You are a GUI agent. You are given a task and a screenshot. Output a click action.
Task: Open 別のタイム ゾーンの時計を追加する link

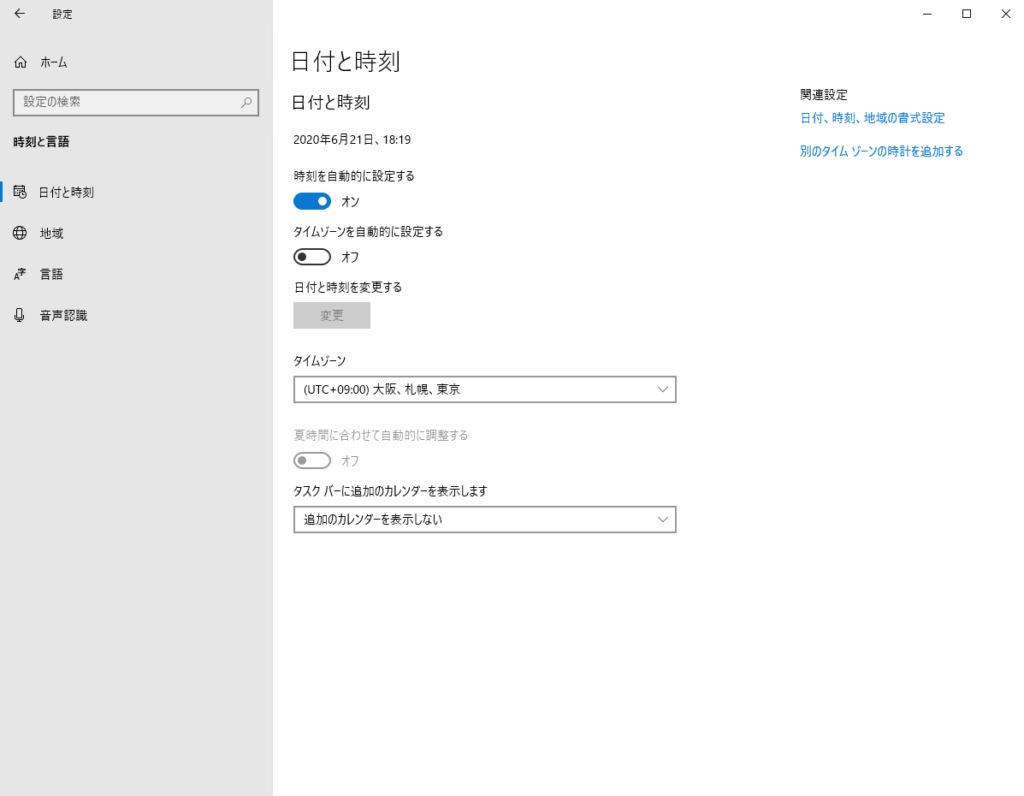[x=882, y=151]
